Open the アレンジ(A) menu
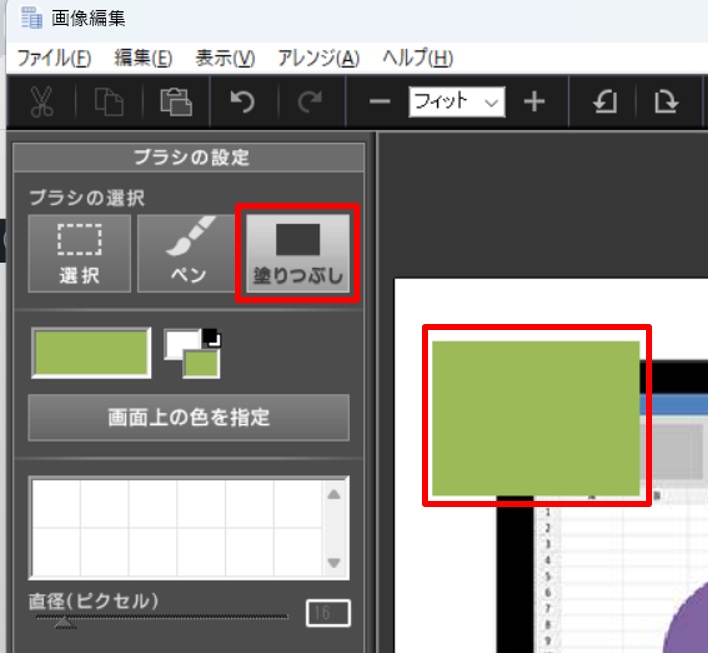The image size is (708, 653). [x=318, y=58]
